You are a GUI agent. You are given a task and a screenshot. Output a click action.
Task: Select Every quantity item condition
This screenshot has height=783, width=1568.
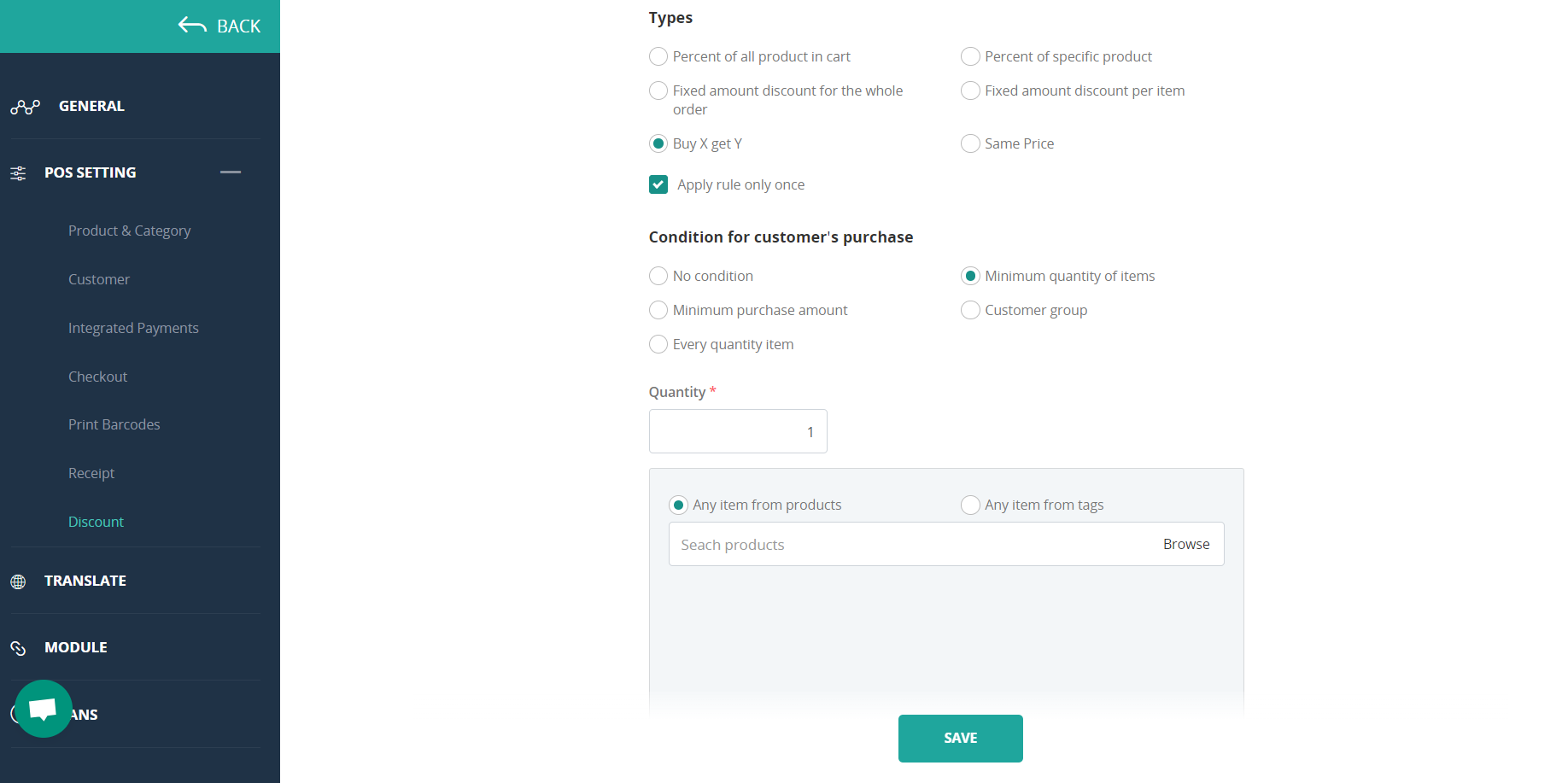click(x=658, y=344)
